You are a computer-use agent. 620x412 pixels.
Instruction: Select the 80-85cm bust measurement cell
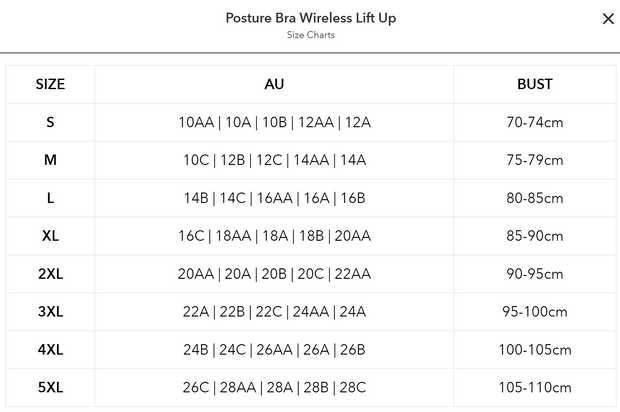535,198
